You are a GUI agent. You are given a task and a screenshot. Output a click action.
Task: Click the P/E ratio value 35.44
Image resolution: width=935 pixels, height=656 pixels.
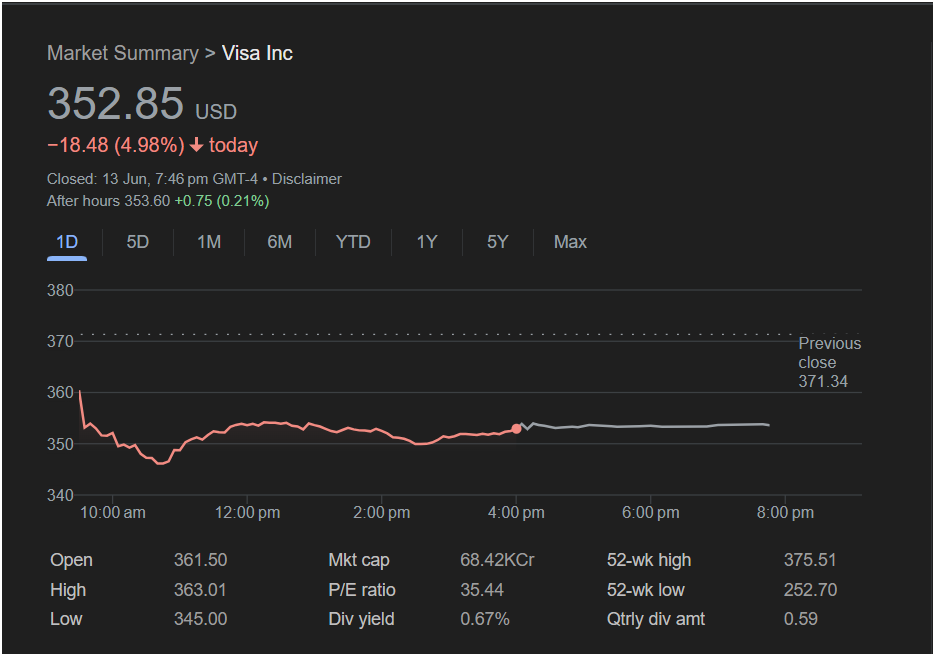click(482, 590)
